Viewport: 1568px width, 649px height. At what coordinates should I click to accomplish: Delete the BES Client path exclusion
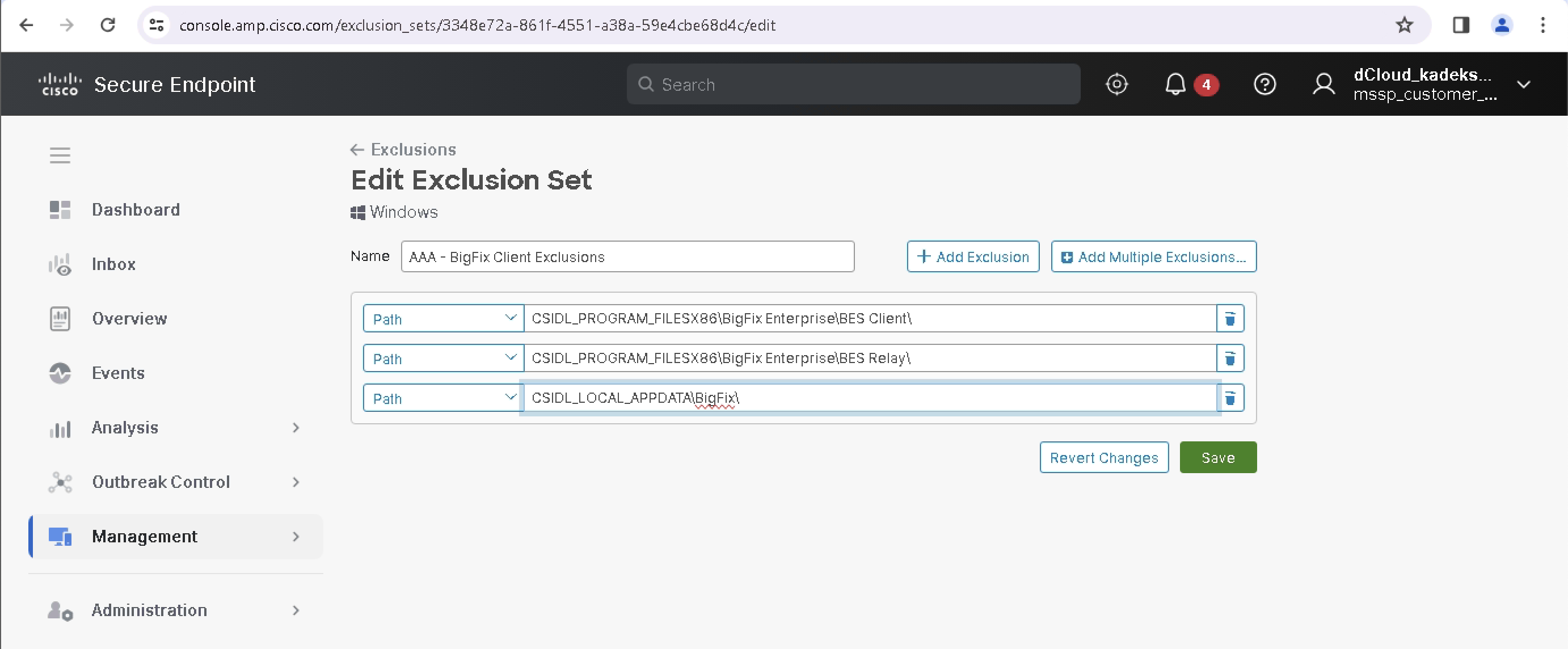(1229, 318)
